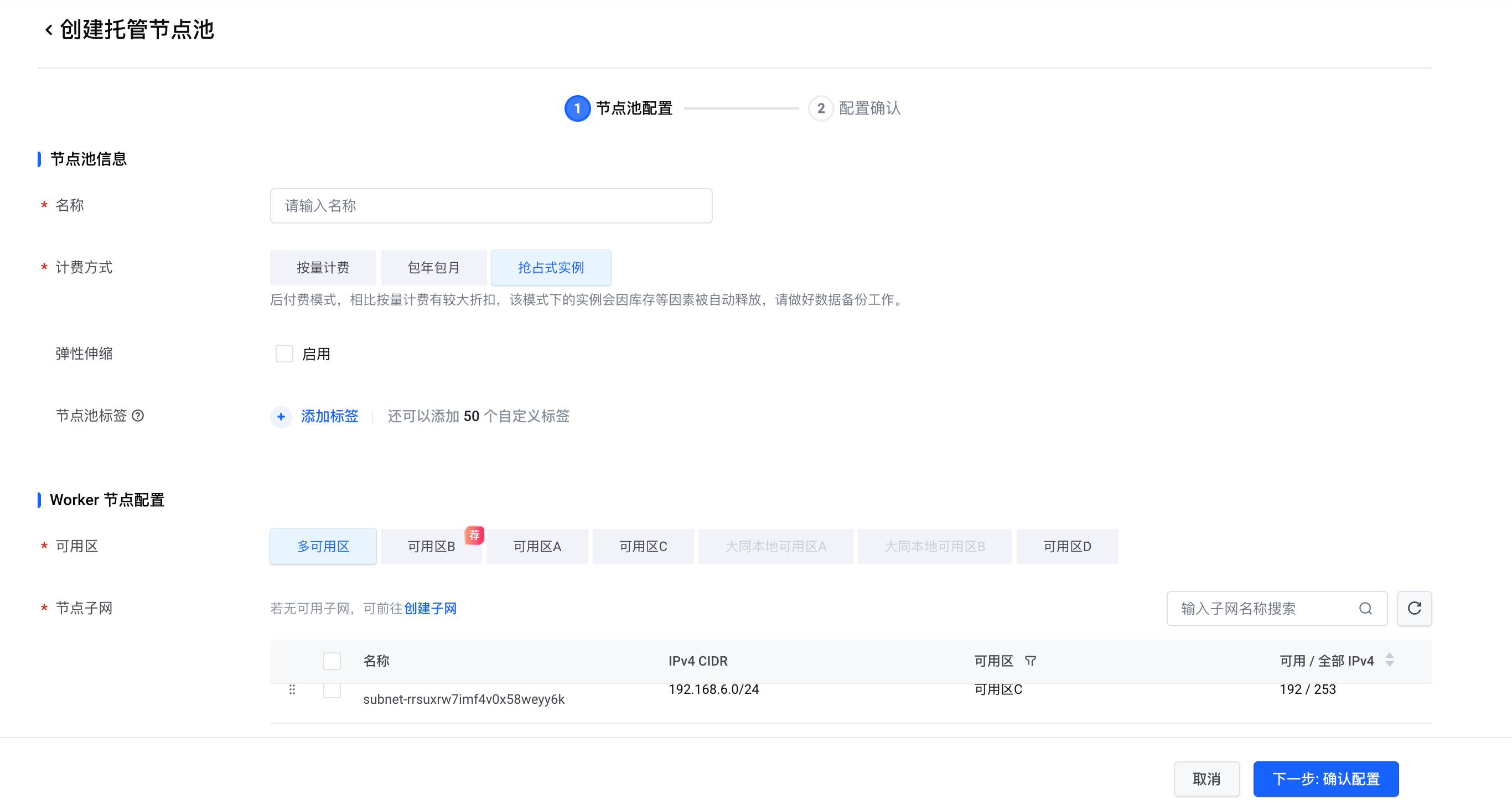The image size is (1512, 810).
Task: Select subnet-rrsuxrw7imf4v0x58weyy6k checkbox
Action: click(x=332, y=691)
